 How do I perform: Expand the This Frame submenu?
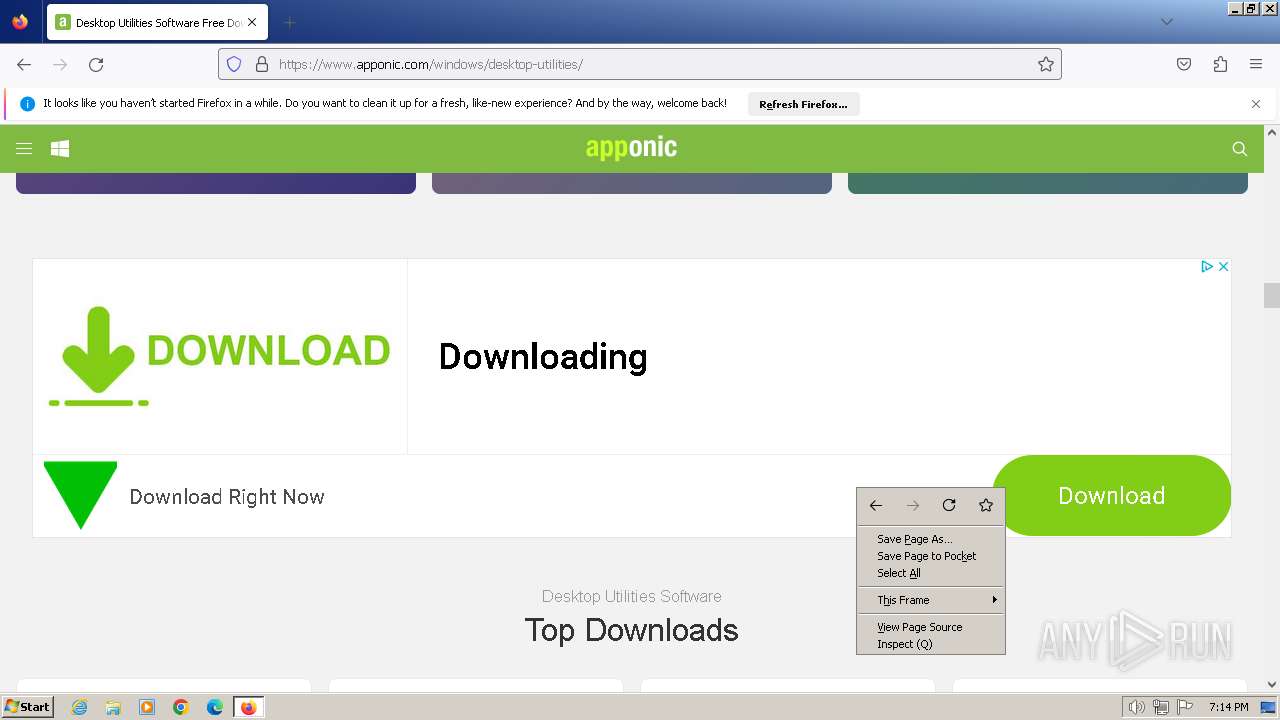[930, 600]
